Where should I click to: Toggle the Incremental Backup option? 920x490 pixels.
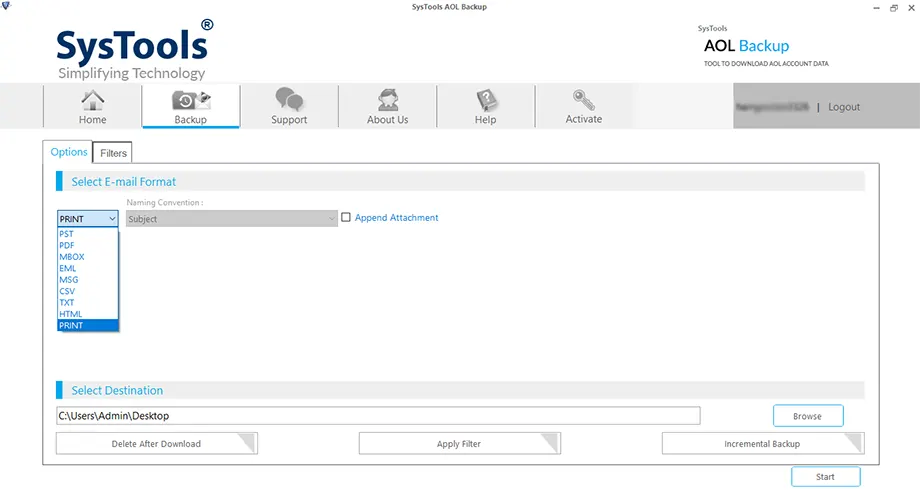tap(763, 444)
